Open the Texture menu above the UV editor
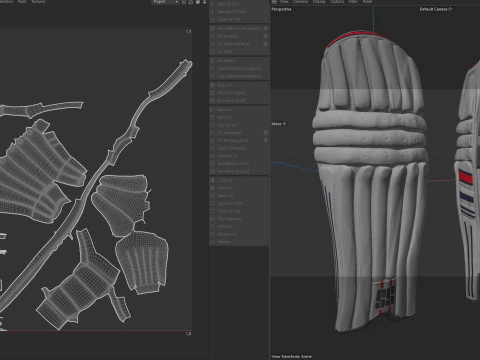This screenshot has width=480, height=360. (x=38, y=2)
